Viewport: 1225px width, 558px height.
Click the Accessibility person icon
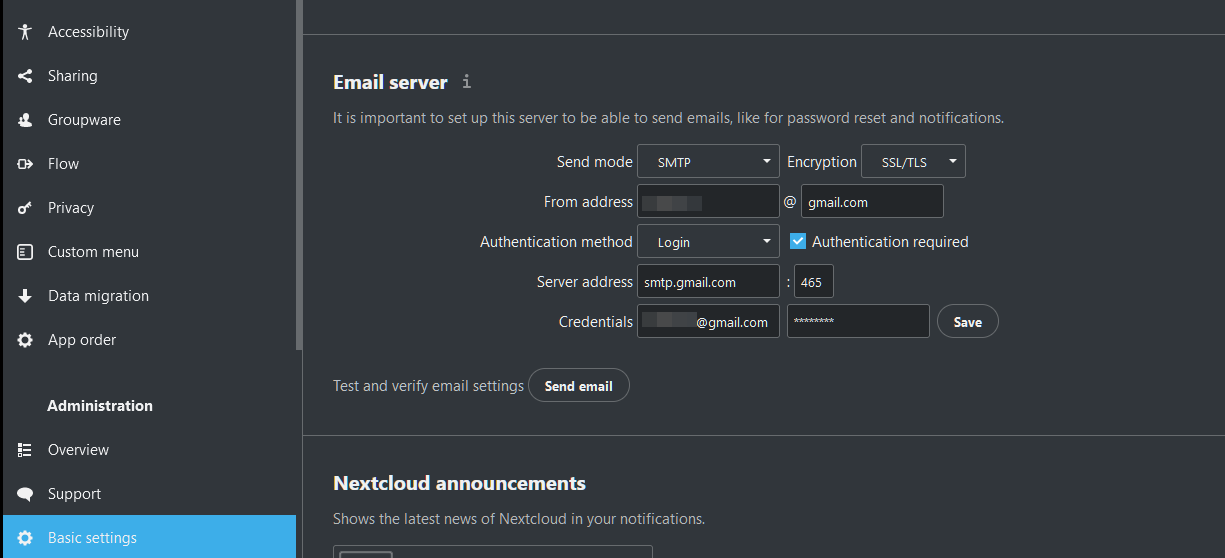pos(25,32)
